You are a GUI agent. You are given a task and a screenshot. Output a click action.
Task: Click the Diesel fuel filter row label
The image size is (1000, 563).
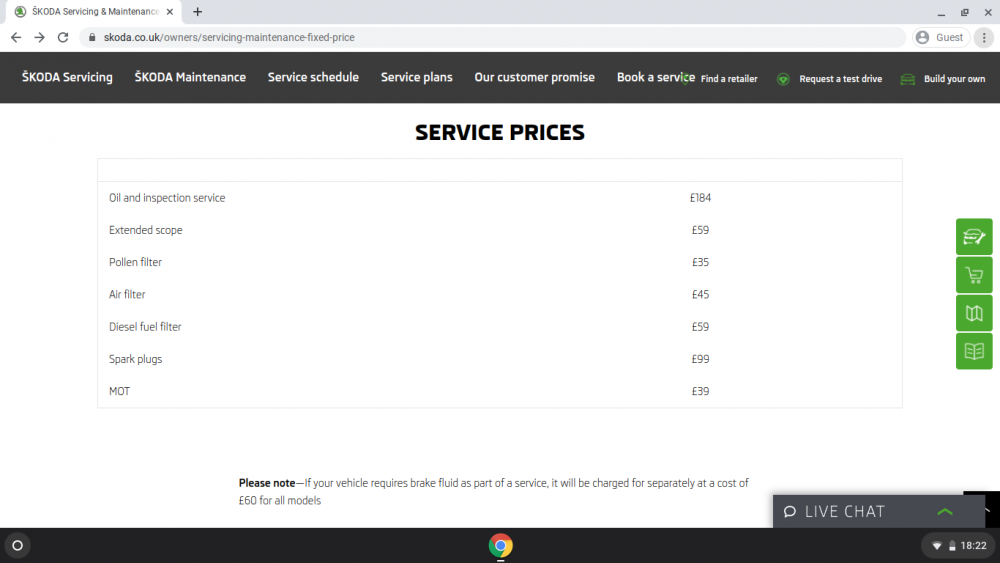(145, 327)
